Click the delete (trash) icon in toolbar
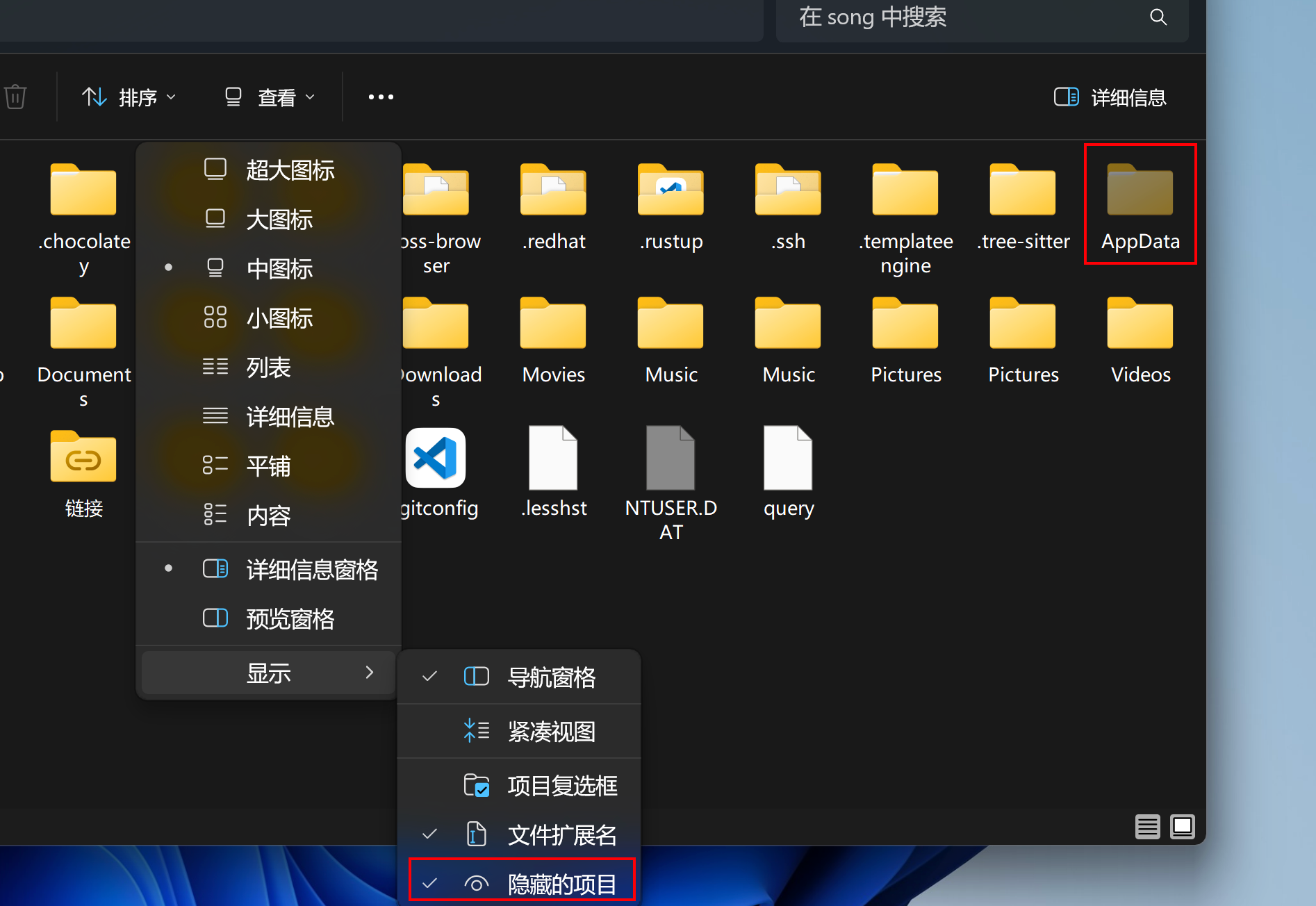The height and width of the screenshot is (906, 1316). pyautogui.click(x=15, y=97)
